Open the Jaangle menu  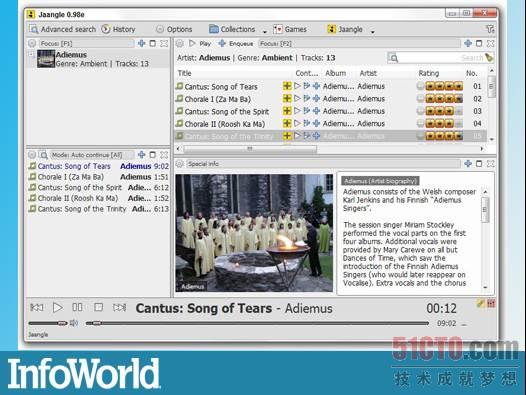[x=345, y=29]
